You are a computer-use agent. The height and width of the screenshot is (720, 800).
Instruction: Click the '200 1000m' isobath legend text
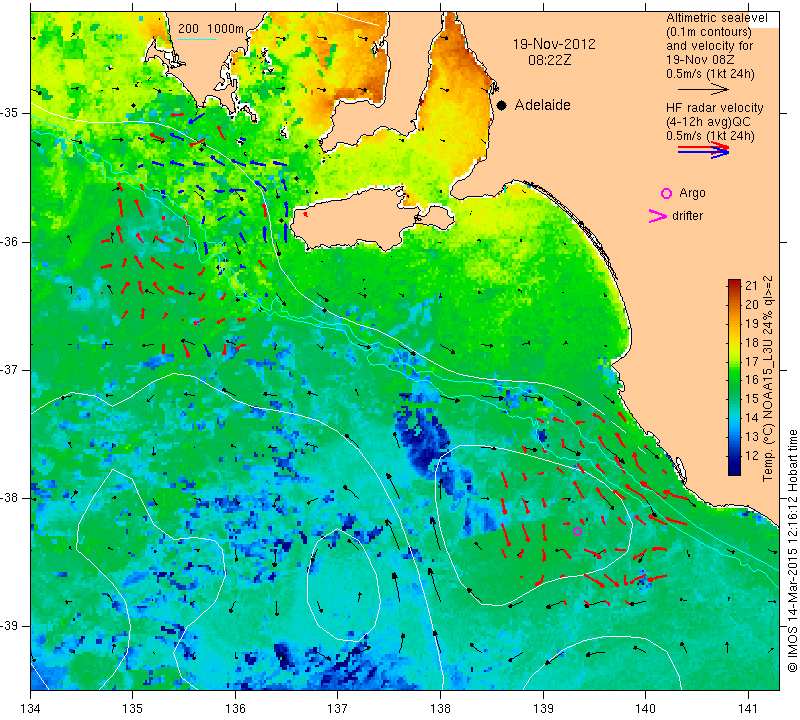(211, 29)
